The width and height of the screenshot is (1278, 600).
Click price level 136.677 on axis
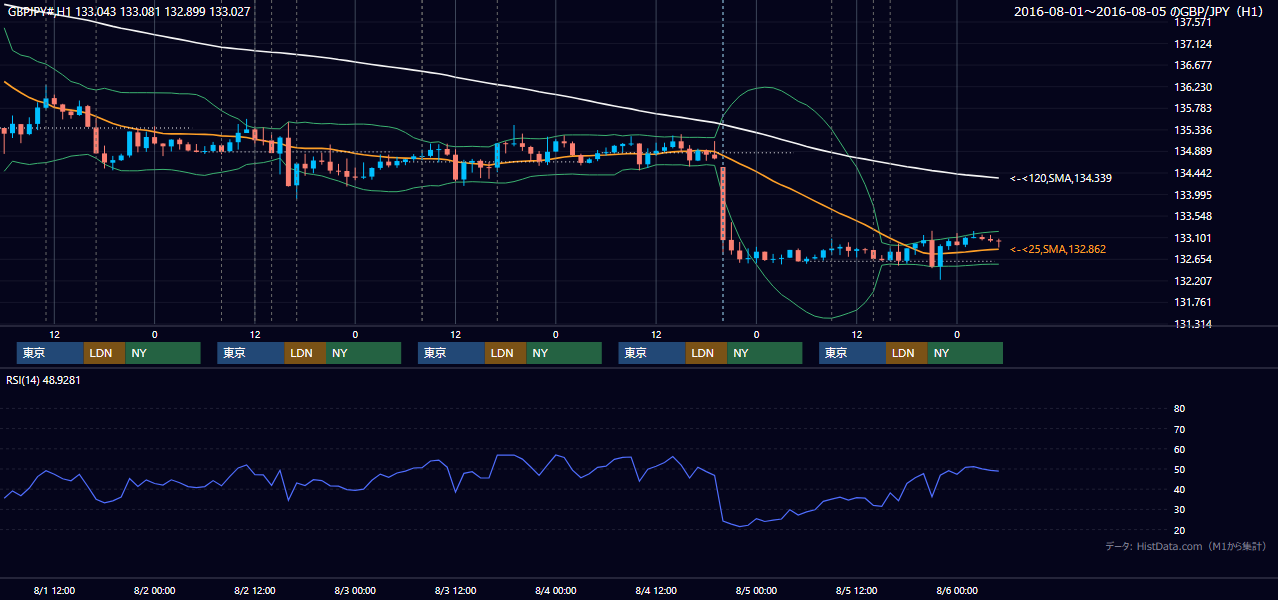tap(1192, 65)
